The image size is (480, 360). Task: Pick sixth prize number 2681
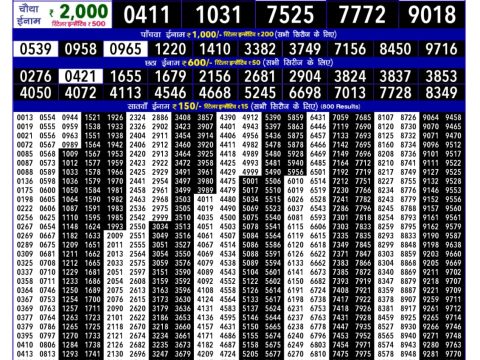click(x=260, y=76)
